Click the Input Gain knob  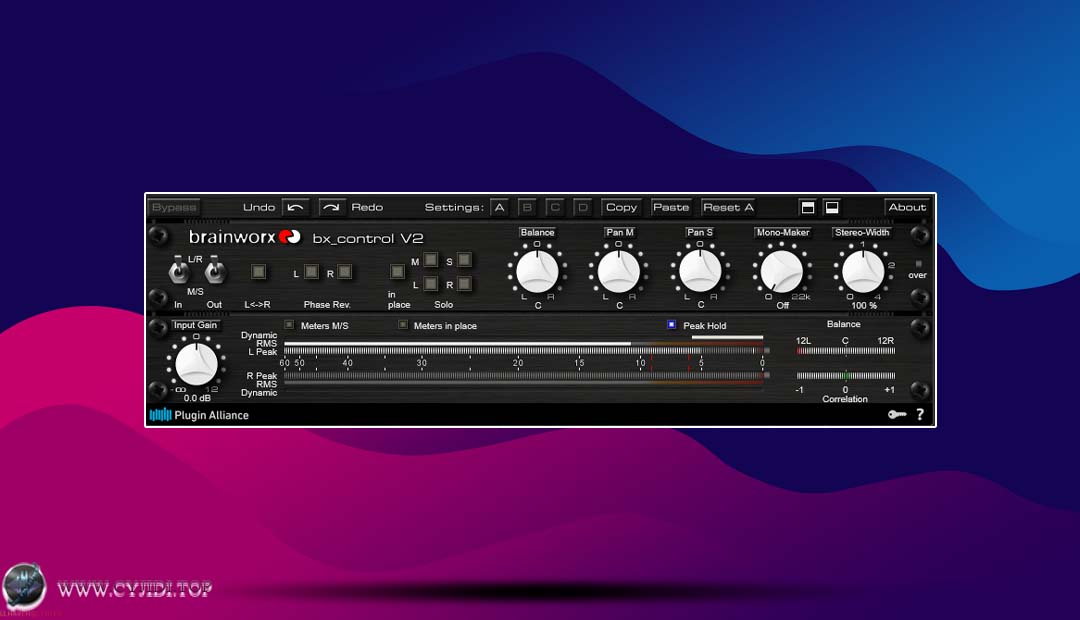tap(196, 364)
